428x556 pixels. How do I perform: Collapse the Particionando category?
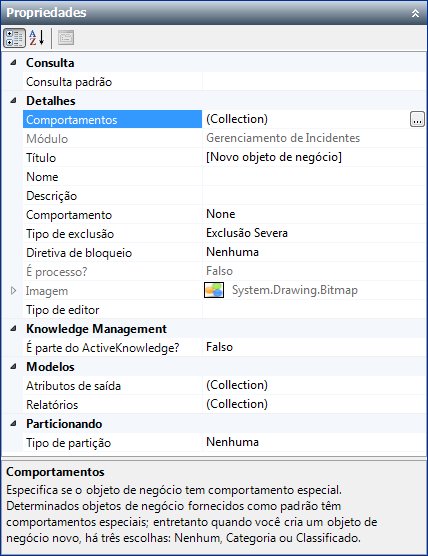coord(13,424)
